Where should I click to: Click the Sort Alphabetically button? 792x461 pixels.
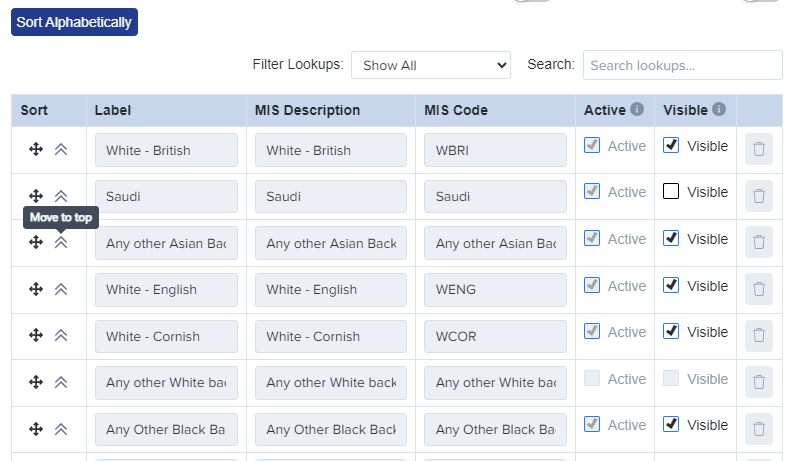click(x=74, y=22)
